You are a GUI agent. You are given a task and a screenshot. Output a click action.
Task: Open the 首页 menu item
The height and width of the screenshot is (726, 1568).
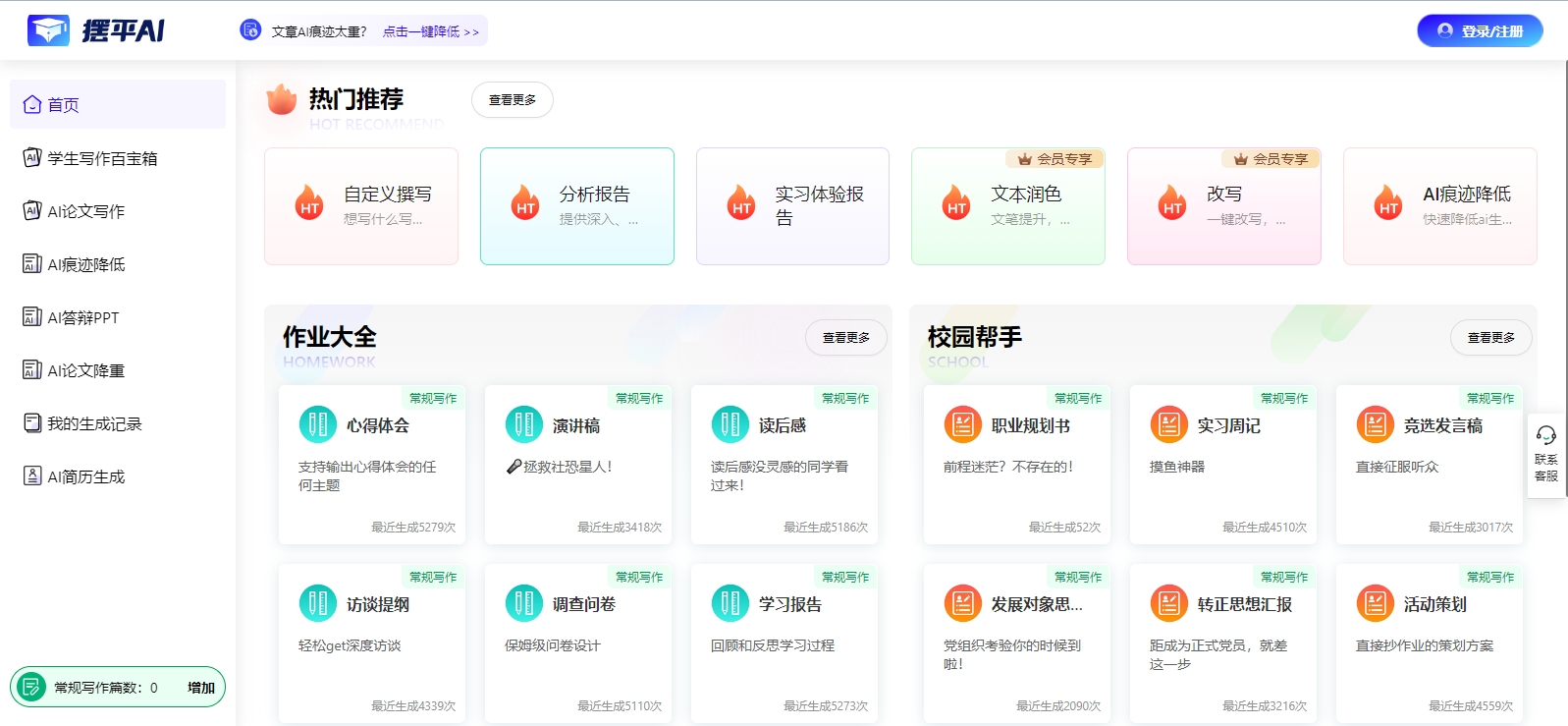(118, 104)
